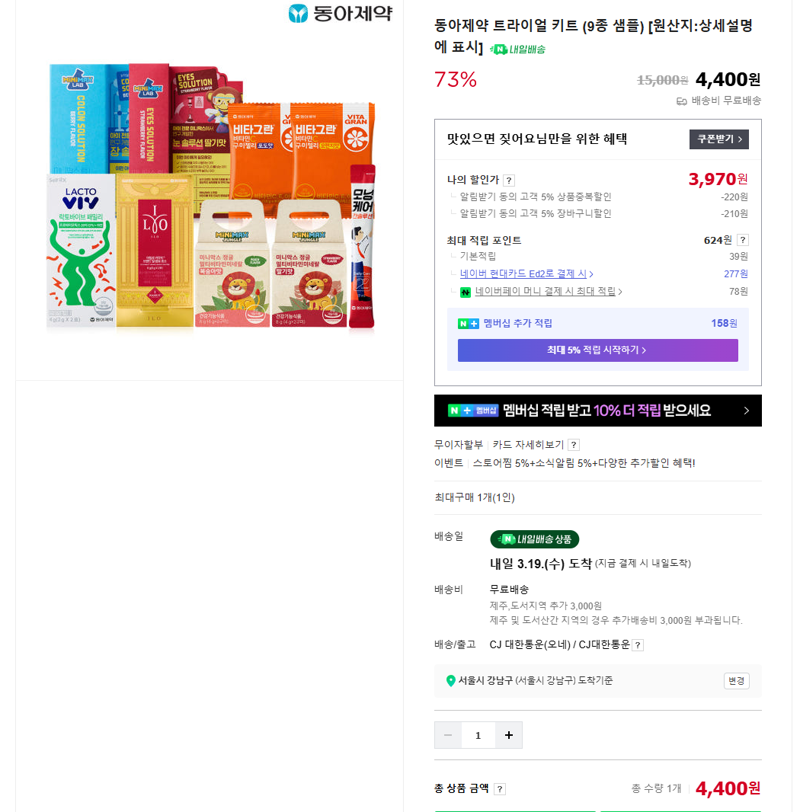This screenshot has width=800, height=812.
Task: Click the 내일배송 상품 green badge
Action: click(x=534, y=539)
